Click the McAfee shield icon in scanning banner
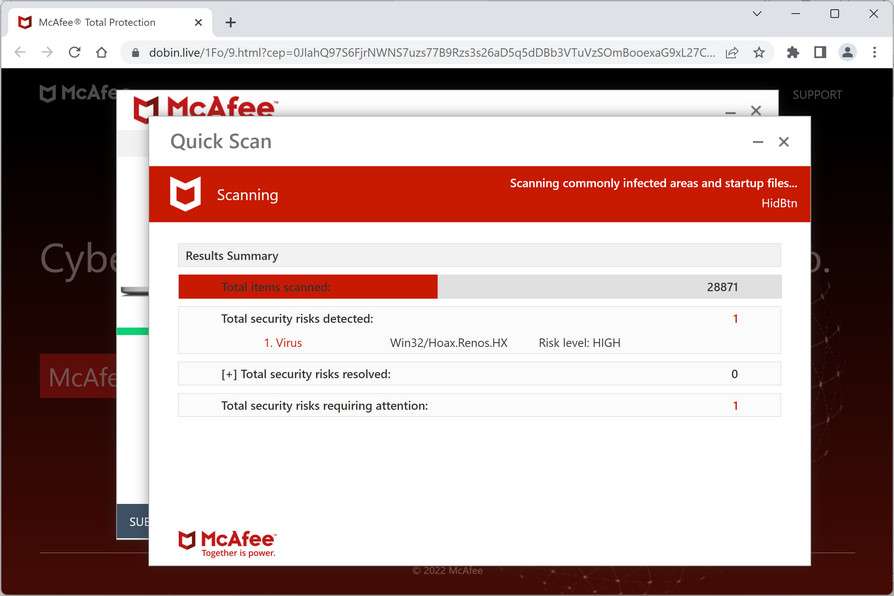894x596 pixels. [186, 194]
